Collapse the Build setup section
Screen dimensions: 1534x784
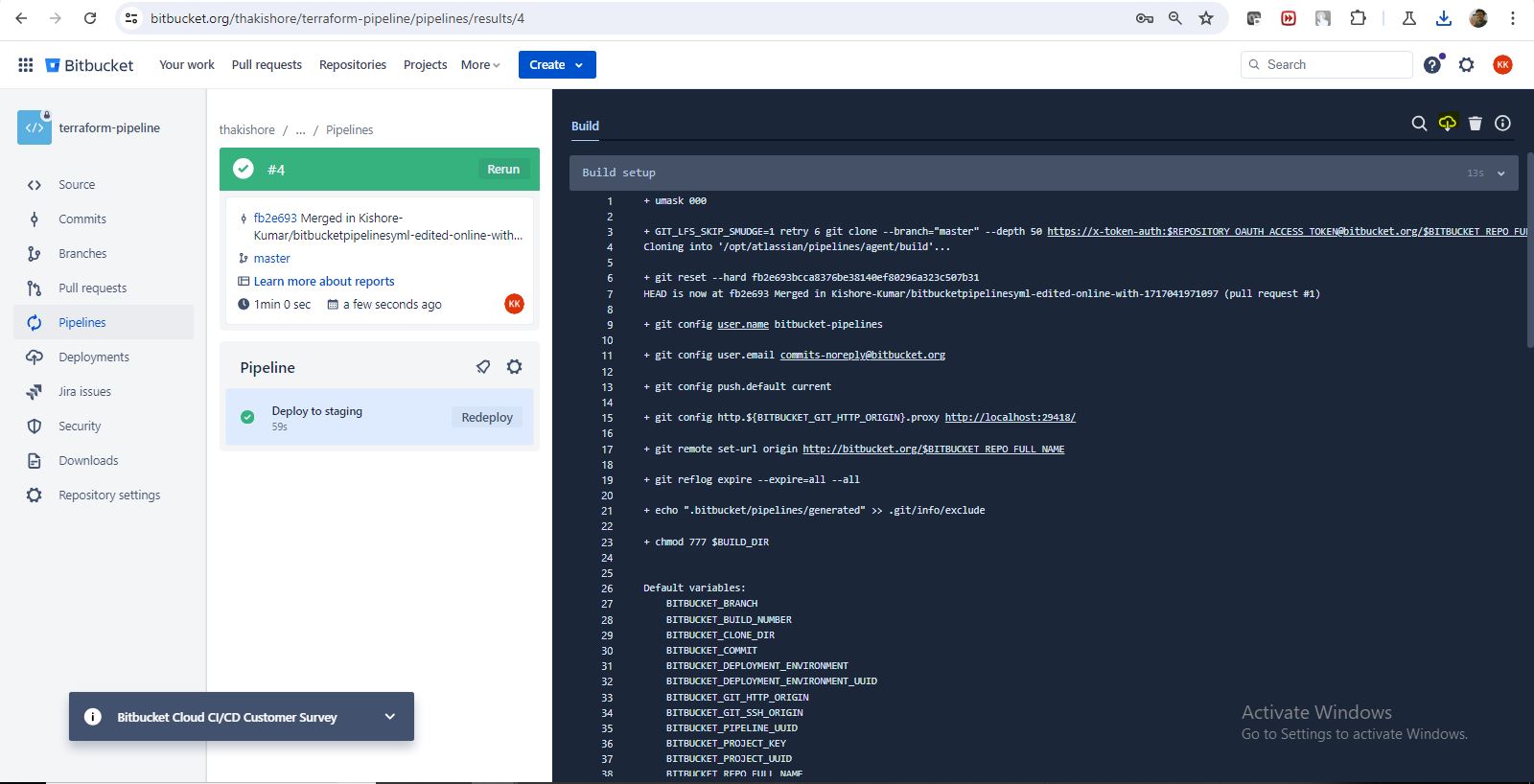pos(1500,173)
